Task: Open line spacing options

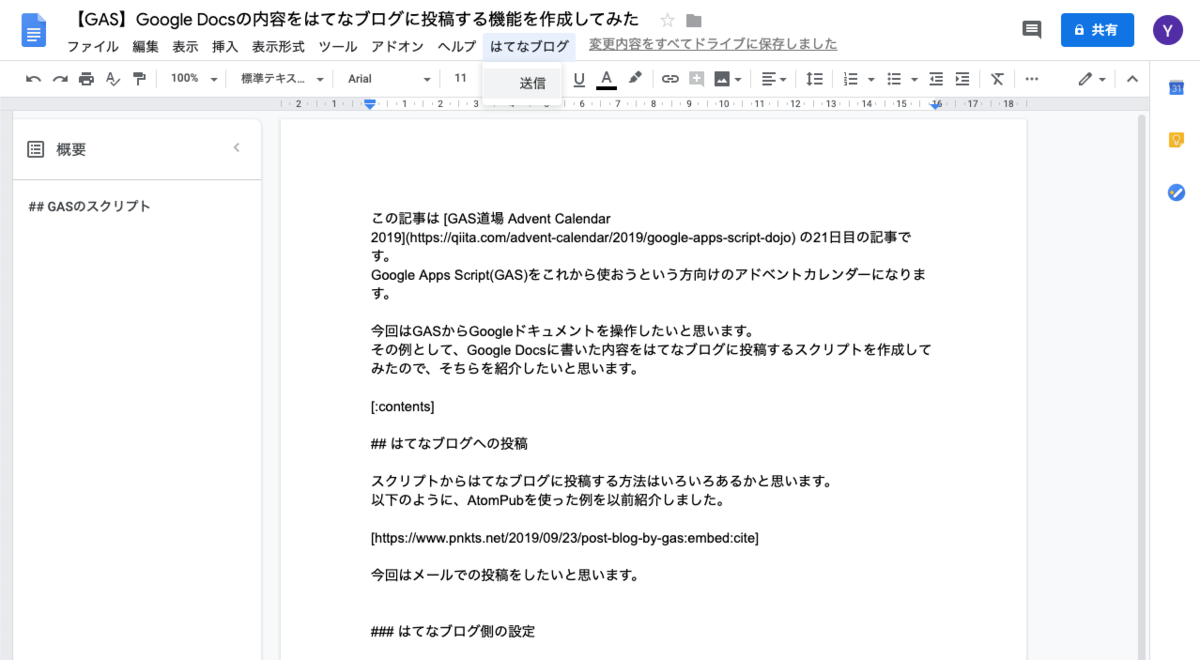Action: tap(814, 79)
